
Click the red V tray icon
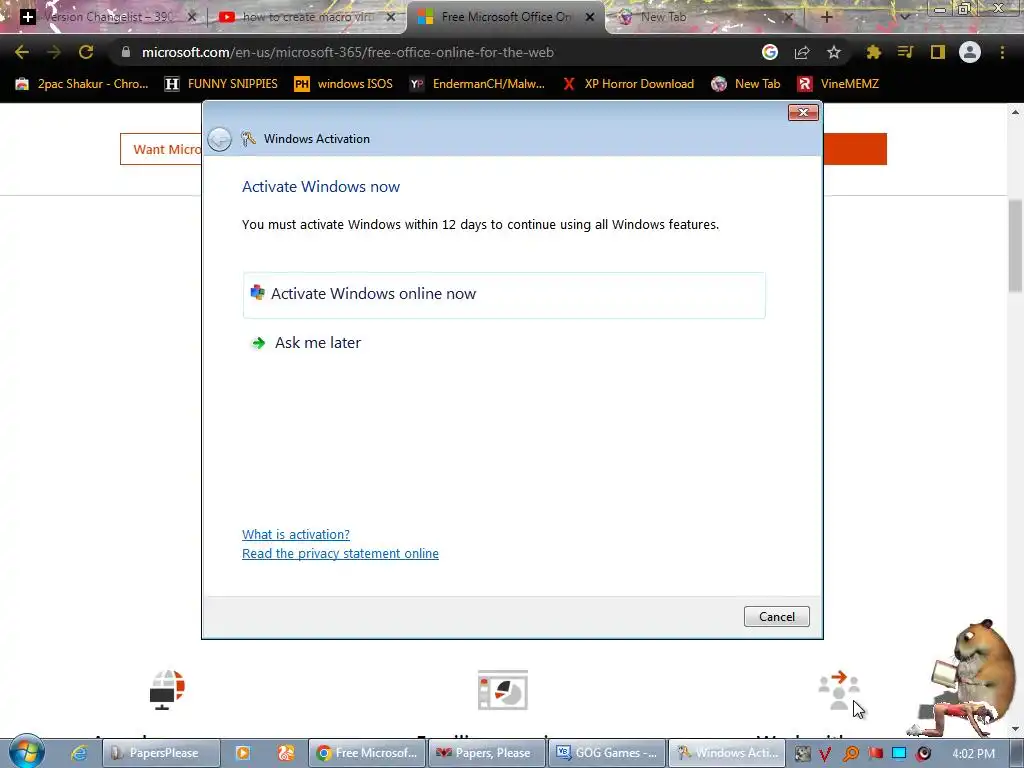(x=825, y=754)
